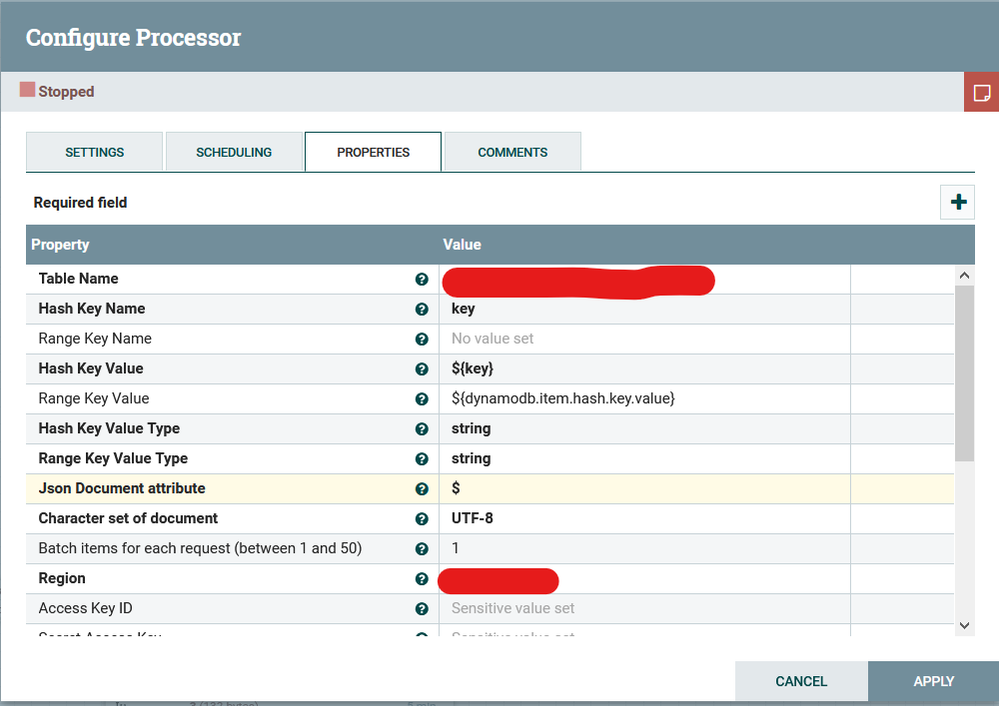Switch to the Settings tab
The height and width of the screenshot is (706, 999).
[94, 152]
